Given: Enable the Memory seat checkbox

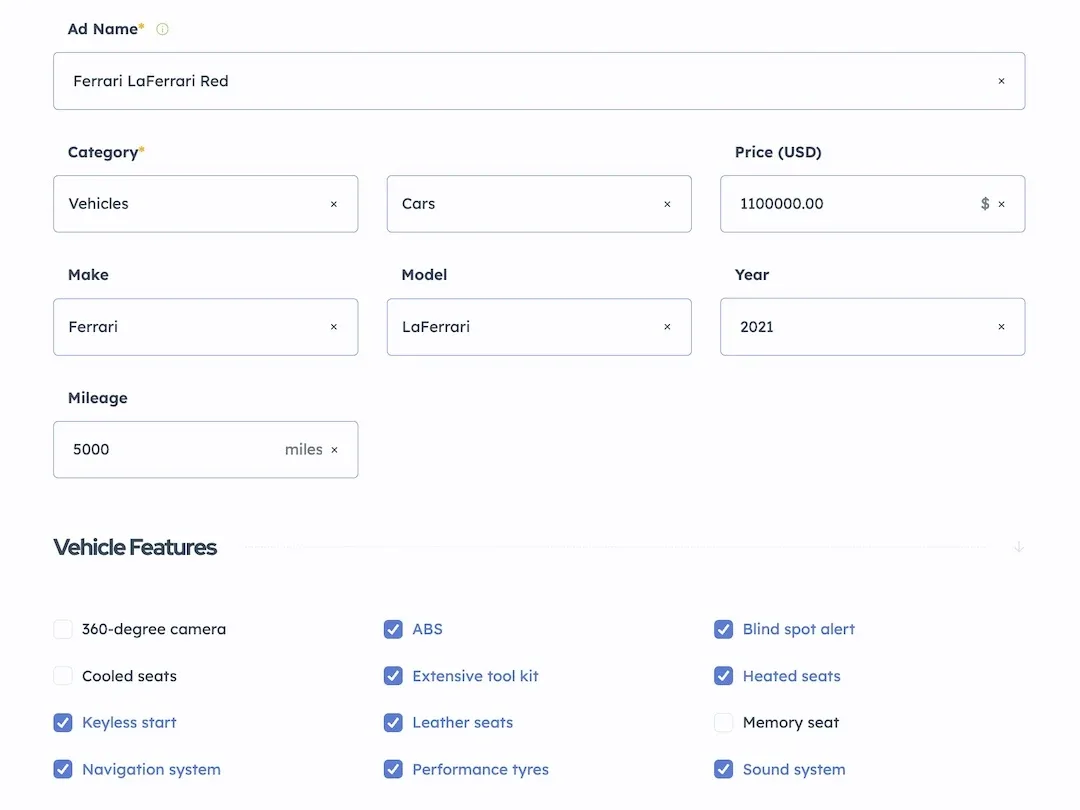Looking at the screenshot, I should point(723,723).
